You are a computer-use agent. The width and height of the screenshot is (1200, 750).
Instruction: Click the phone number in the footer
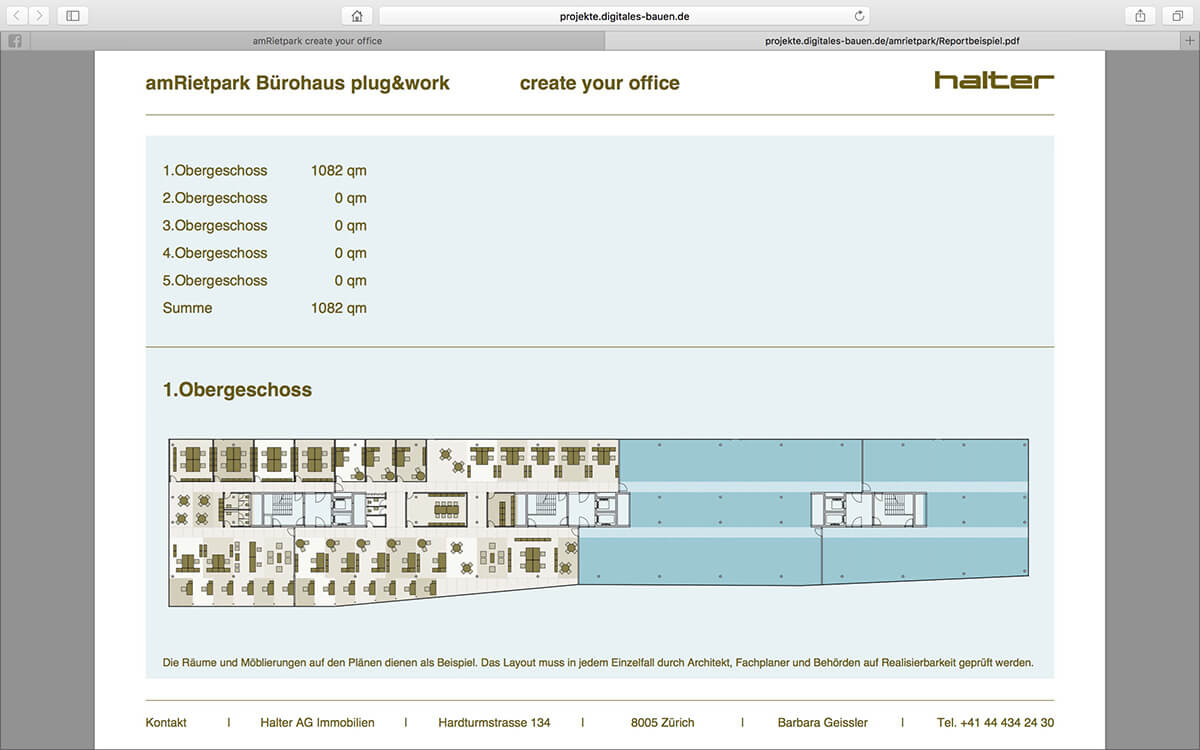[995, 722]
